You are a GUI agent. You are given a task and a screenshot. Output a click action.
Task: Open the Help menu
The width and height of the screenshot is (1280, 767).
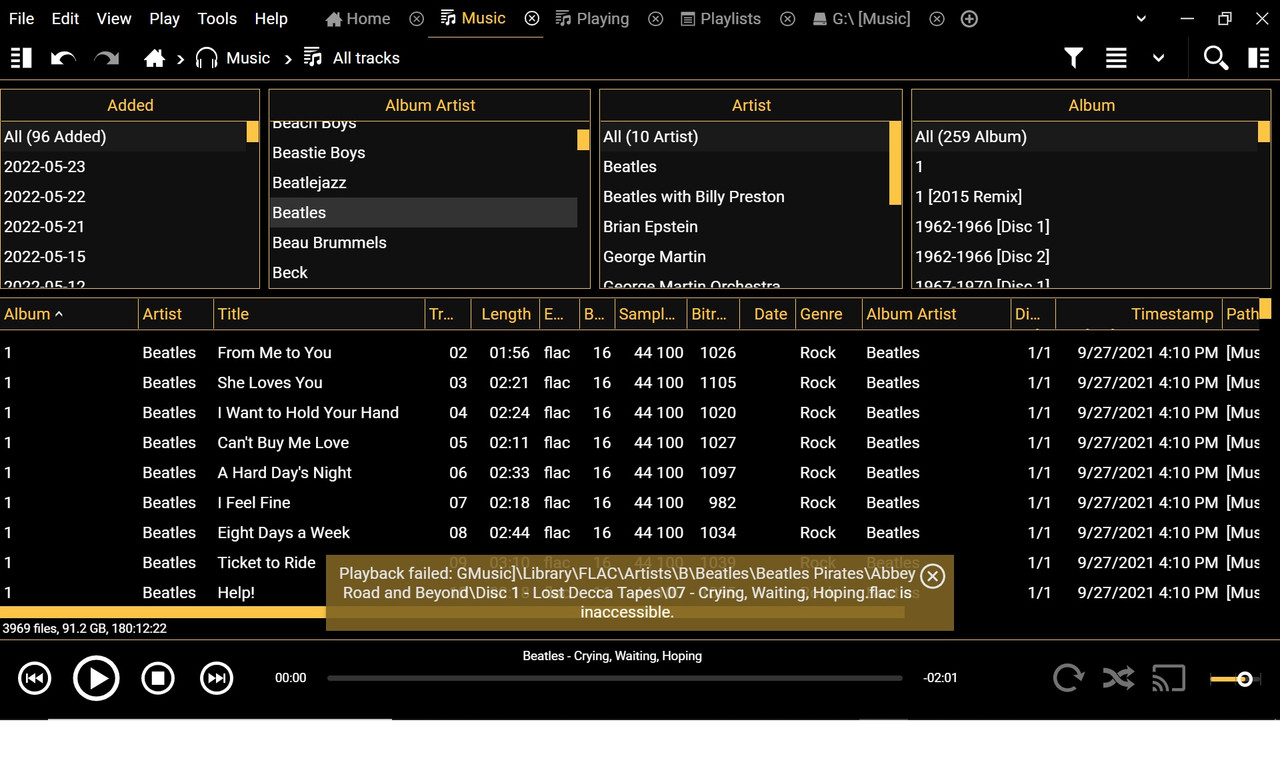point(271,19)
